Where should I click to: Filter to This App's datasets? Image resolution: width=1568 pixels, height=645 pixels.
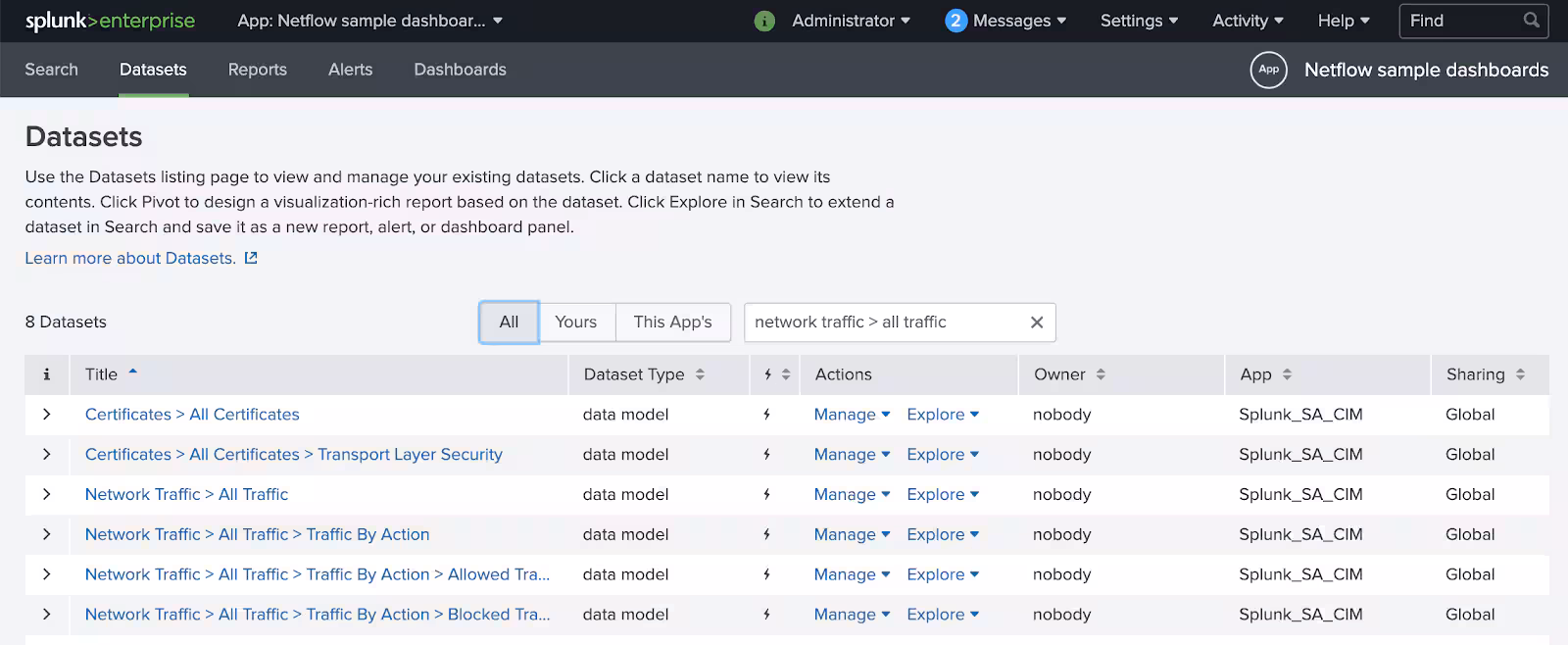pyautogui.click(x=672, y=322)
